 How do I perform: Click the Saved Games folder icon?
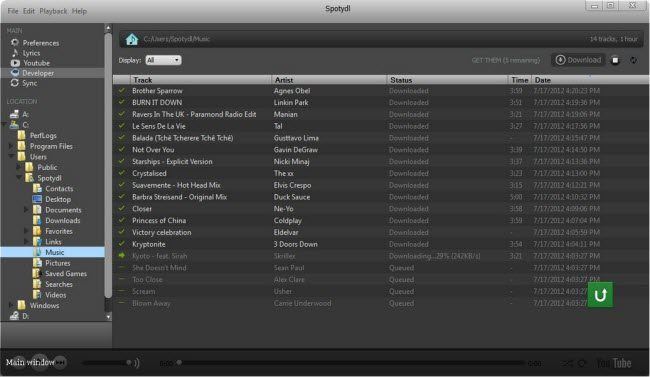coord(37,273)
